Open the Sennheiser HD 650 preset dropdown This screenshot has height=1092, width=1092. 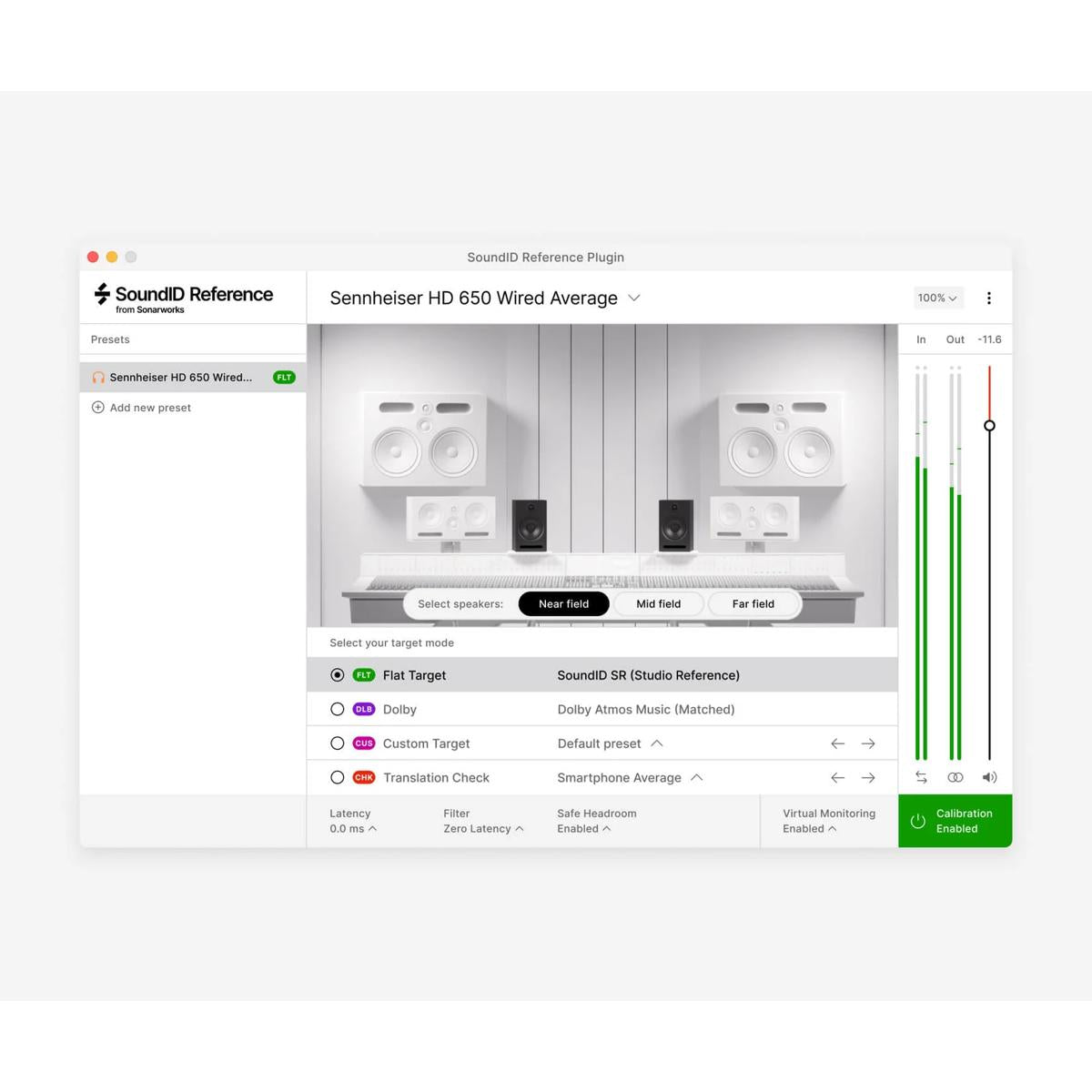tap(634, 298)
